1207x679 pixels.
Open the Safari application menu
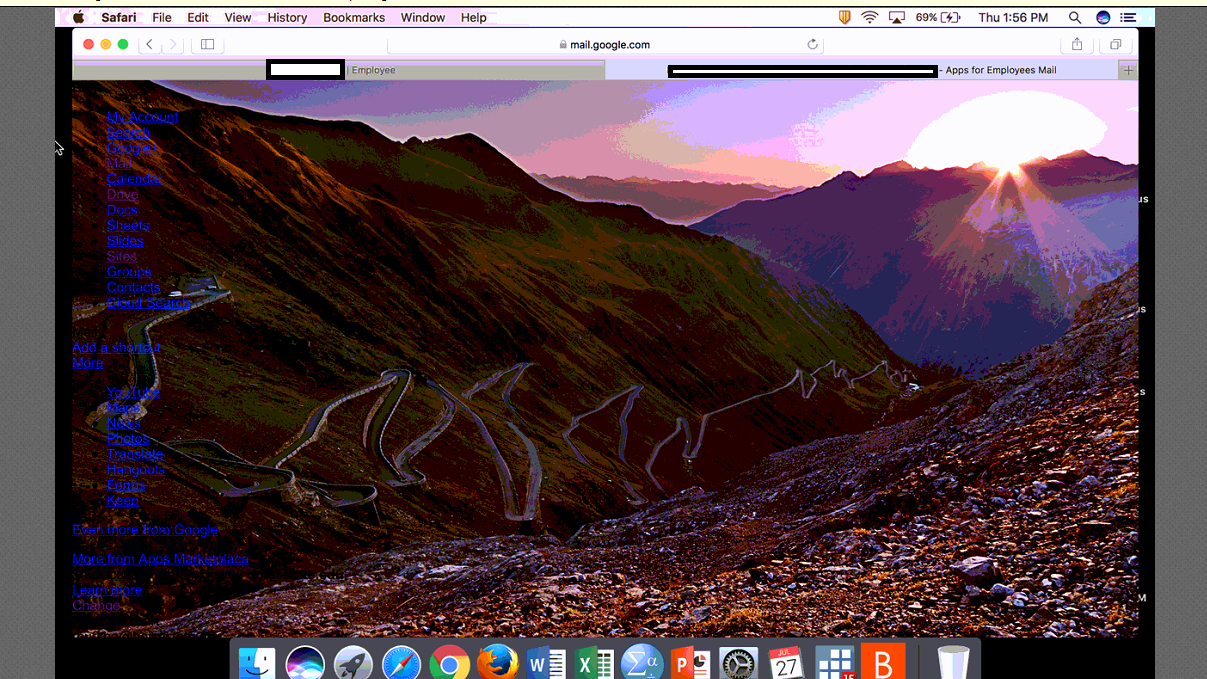(x=119, y=17)
